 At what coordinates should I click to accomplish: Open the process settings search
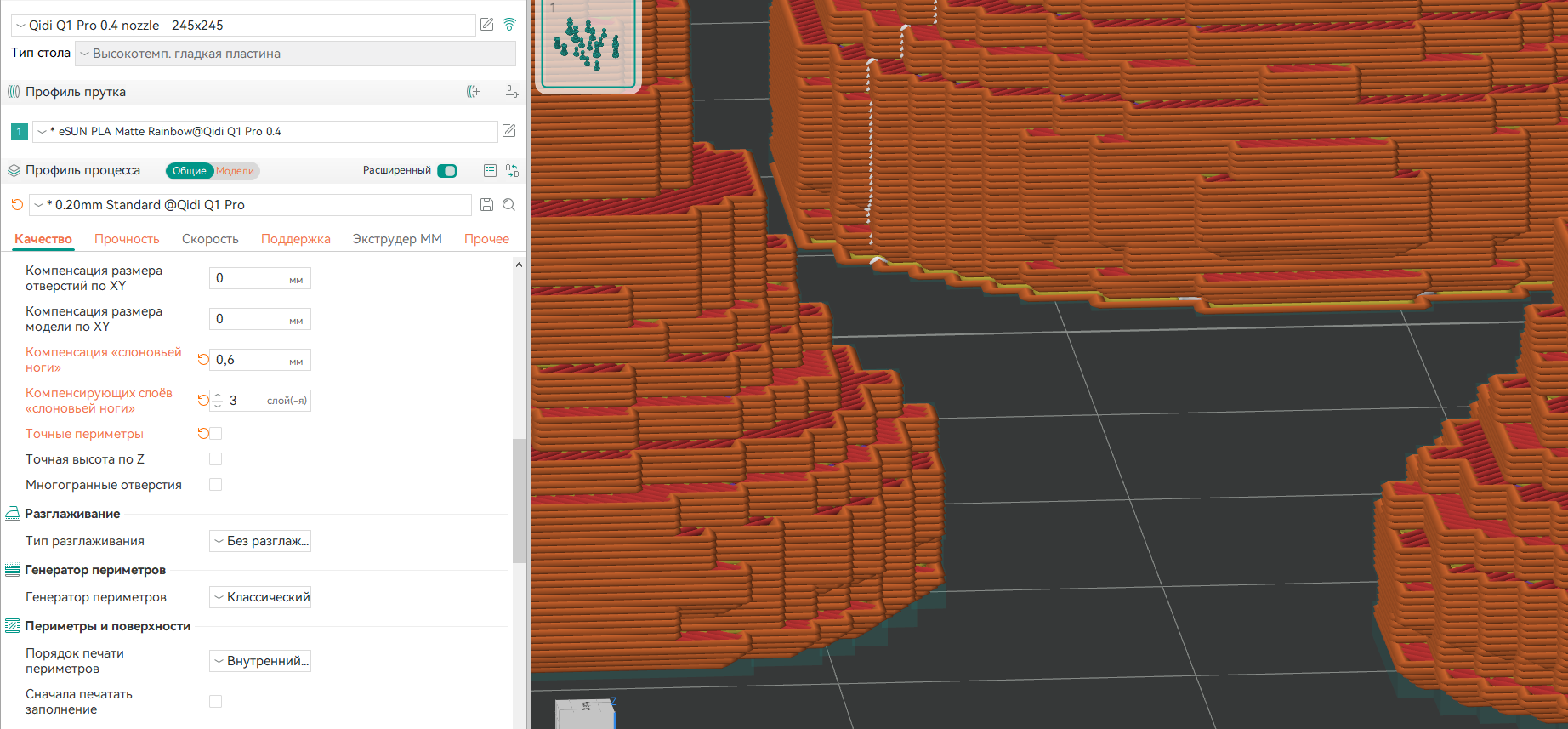click(508, 205)
